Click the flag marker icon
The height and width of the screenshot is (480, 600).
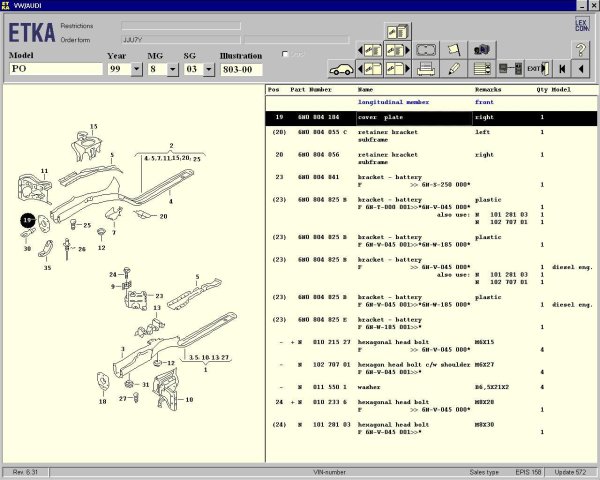click(454, 49)
